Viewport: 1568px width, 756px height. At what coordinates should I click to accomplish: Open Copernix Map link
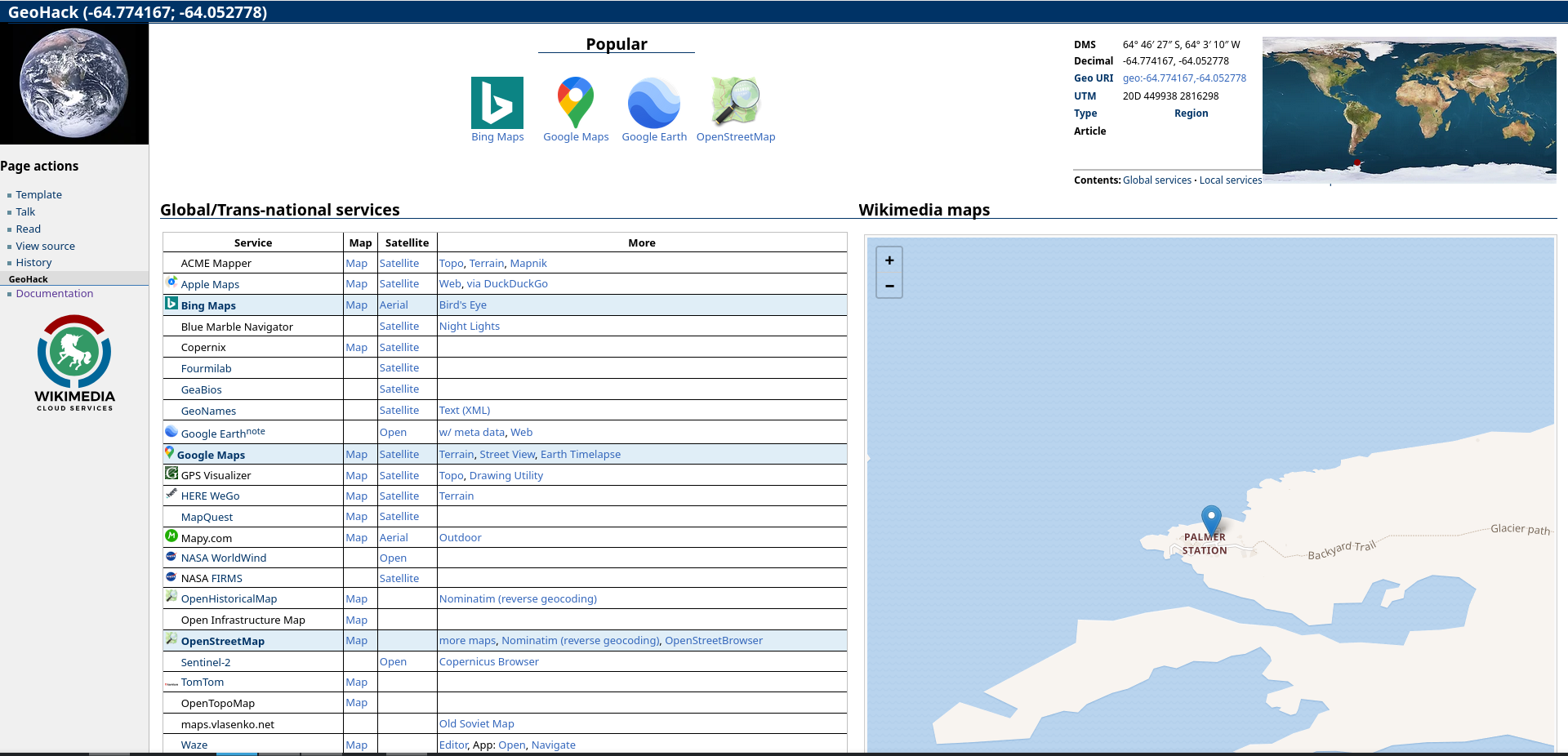click(x=357, y=347)
